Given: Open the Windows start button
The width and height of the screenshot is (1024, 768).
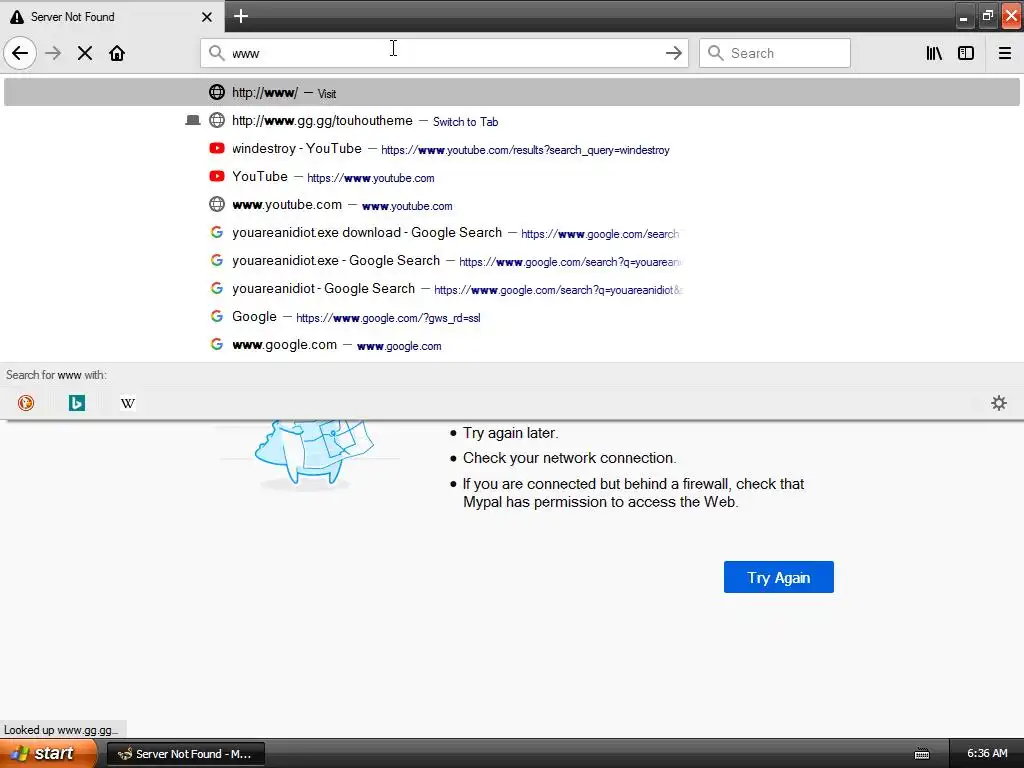Looking at the screenshot, I should pyautogui.click(x=48, y=753).
